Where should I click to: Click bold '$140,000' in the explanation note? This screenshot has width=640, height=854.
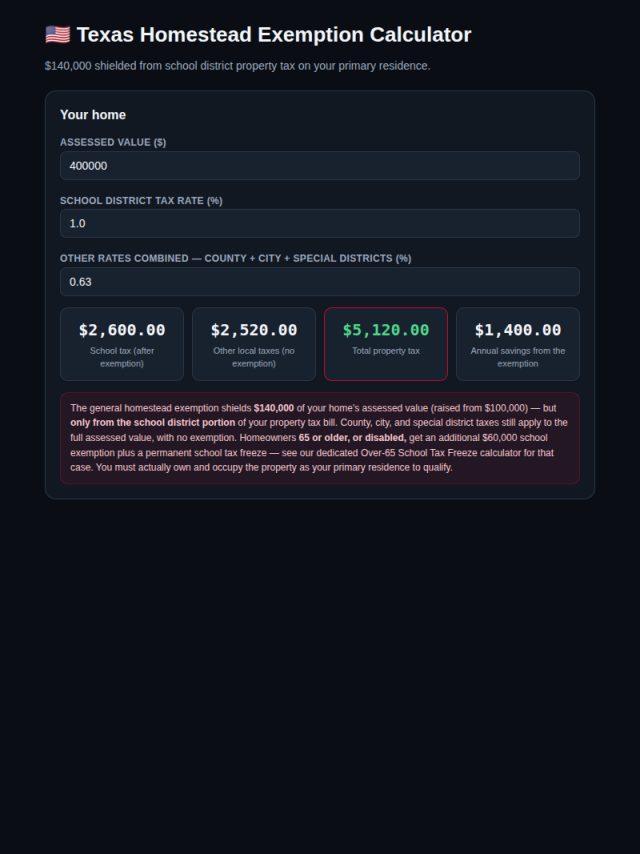[x=274, y=408]
